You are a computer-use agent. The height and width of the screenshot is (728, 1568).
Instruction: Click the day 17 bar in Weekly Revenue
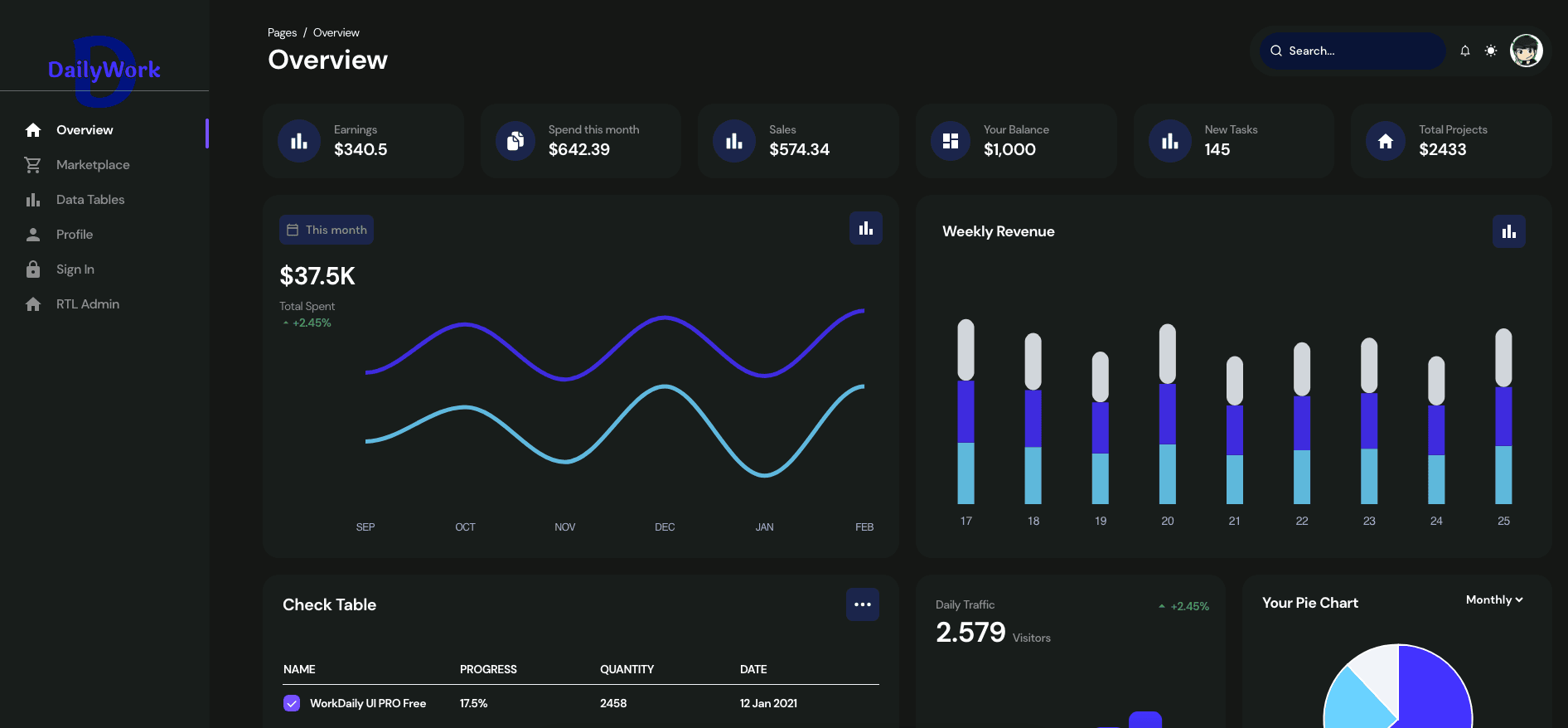(965, 411)
